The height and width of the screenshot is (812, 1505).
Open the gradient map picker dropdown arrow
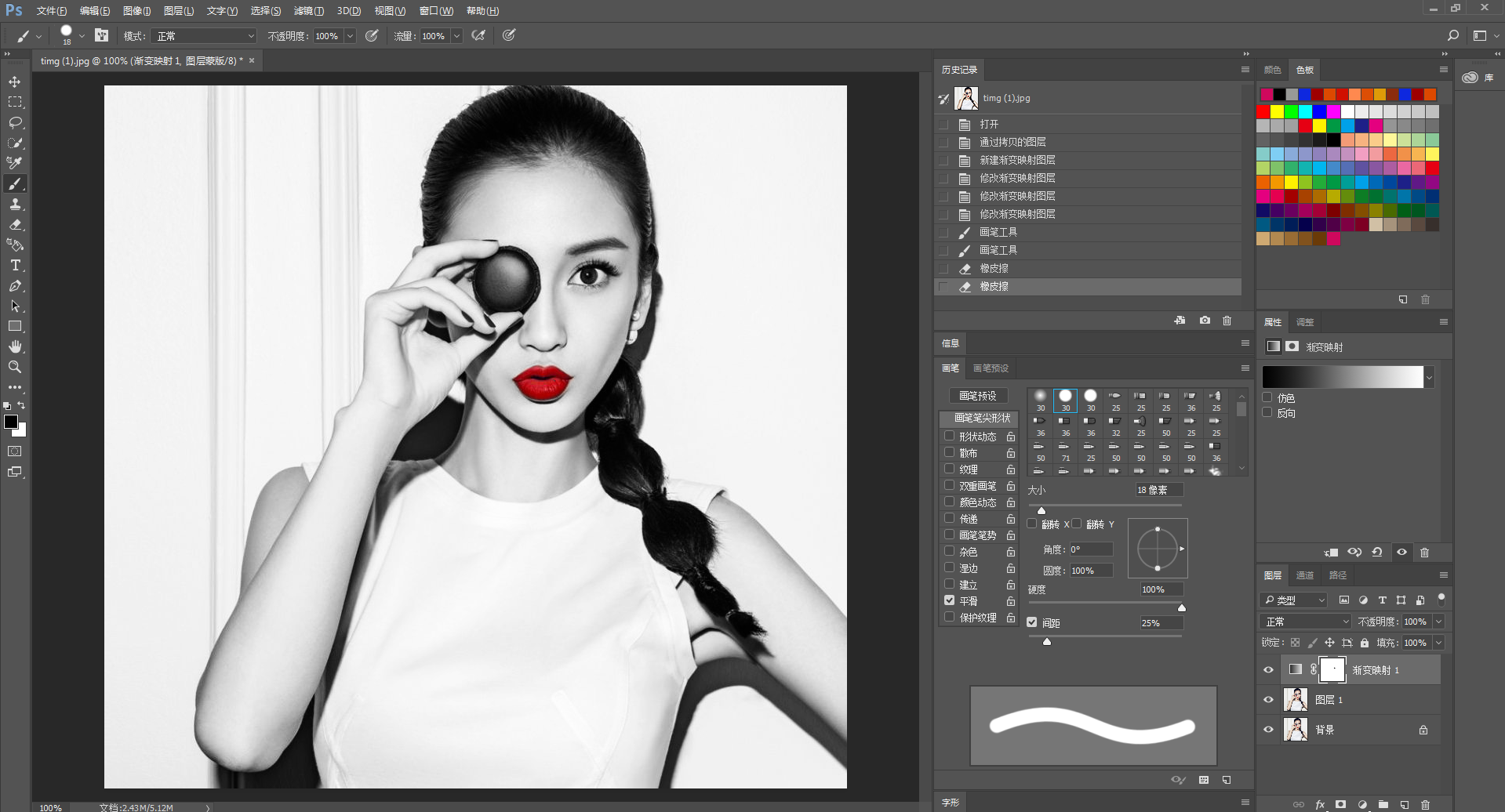click(x=1429, y=378)
